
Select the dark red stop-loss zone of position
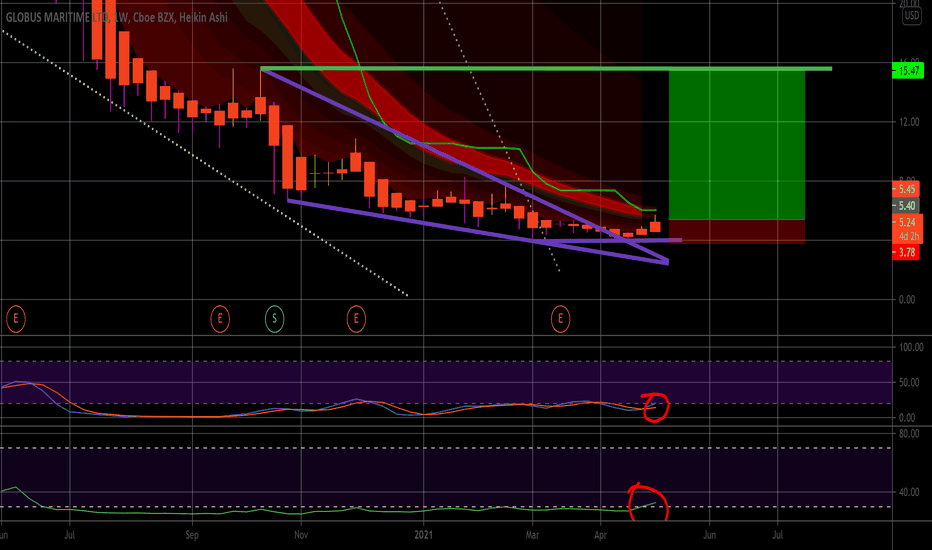pyautogui.click(x=737, y=231)
